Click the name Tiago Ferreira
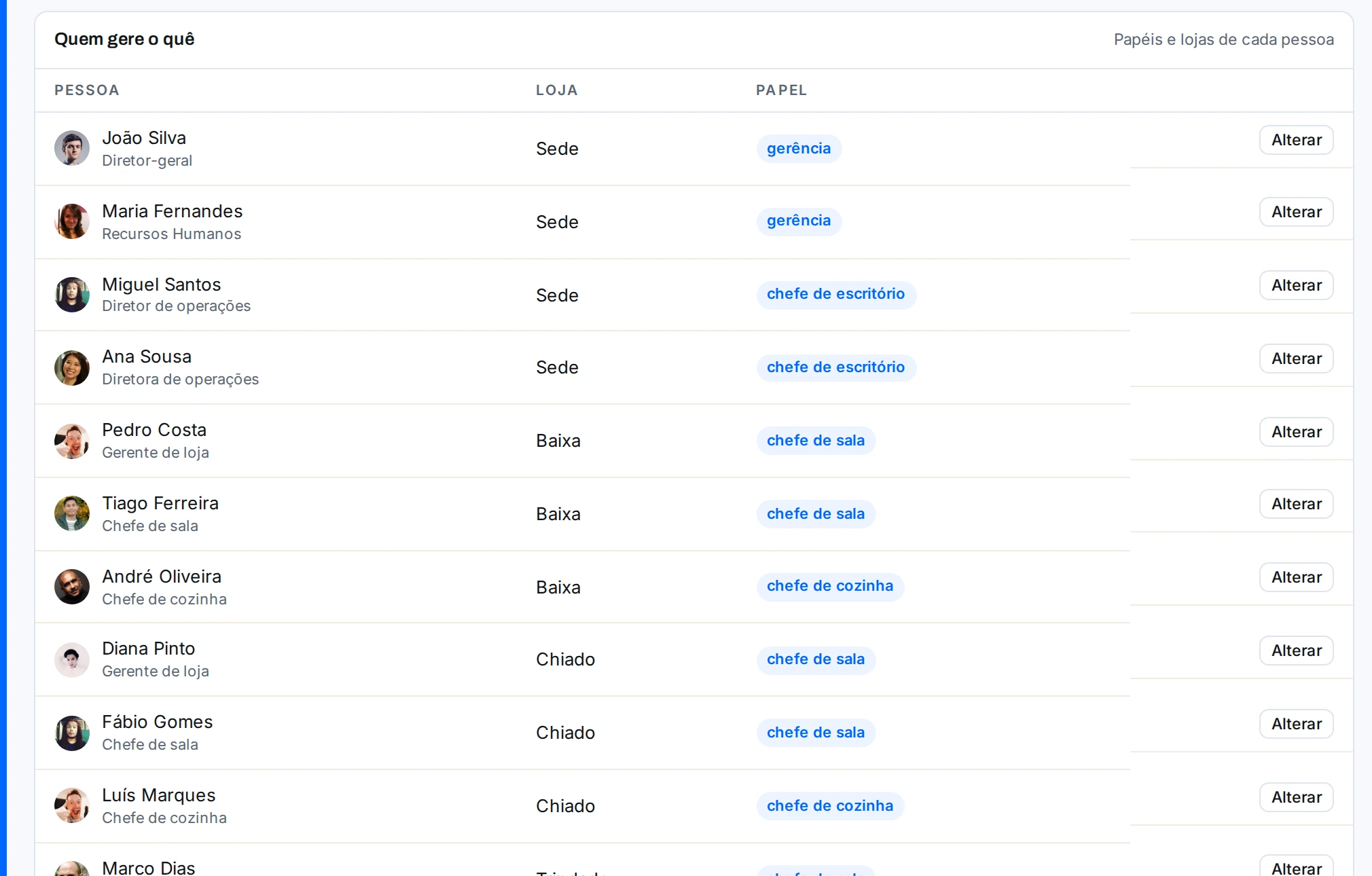Screen dimensions: 1372x876 coord(160,503)
